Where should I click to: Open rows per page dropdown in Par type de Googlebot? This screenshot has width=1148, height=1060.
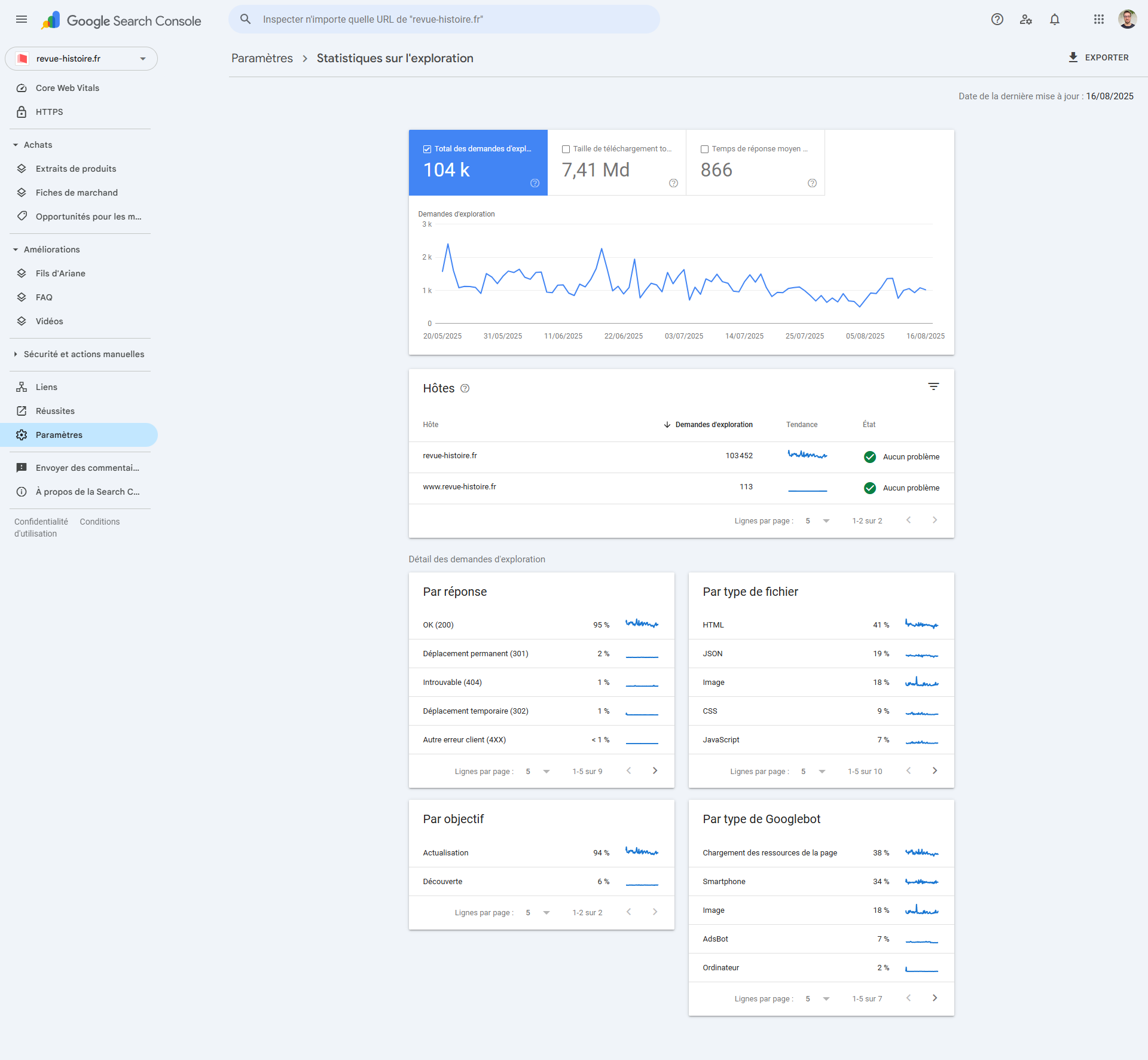(x=817, y=999)
